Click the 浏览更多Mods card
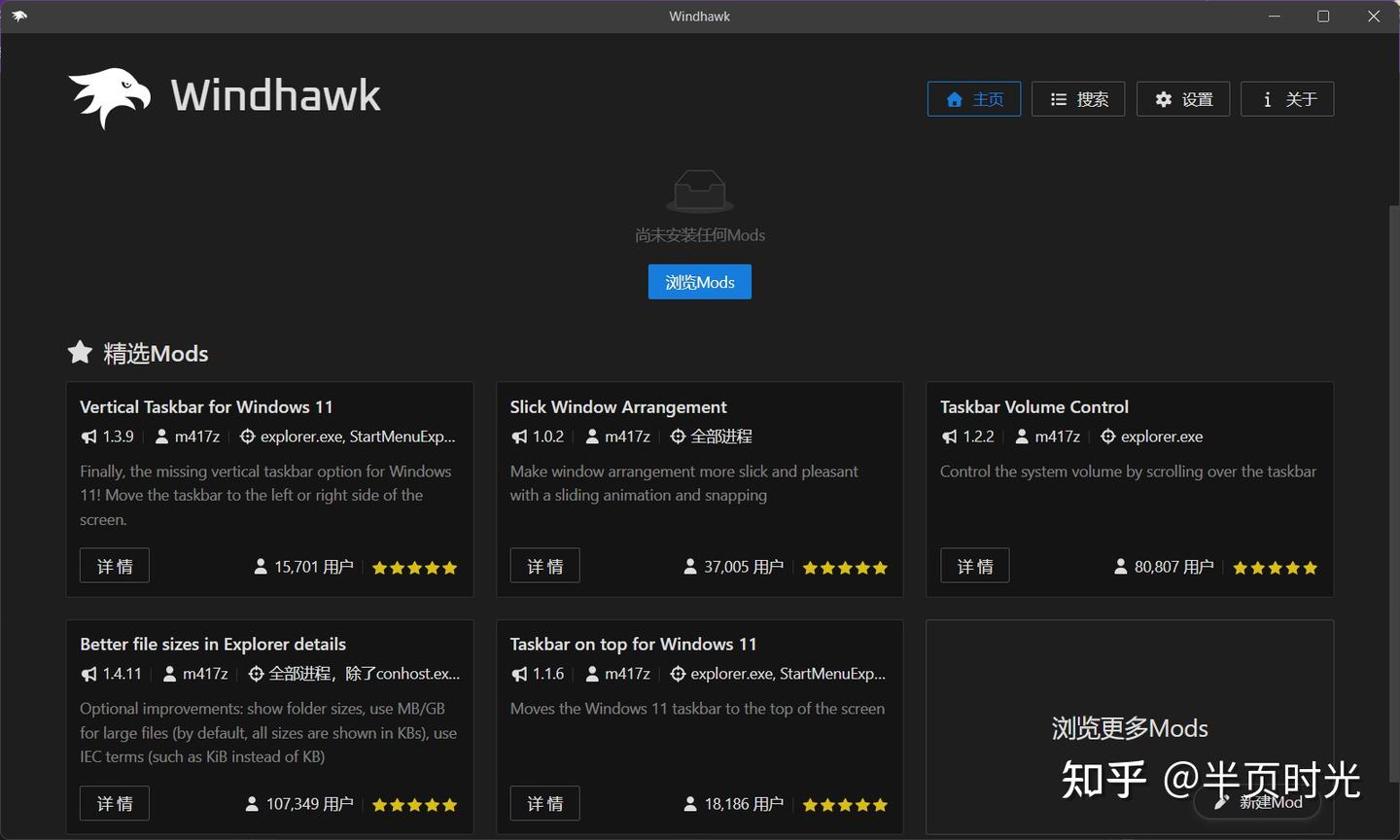Image resolution: width=1400 pixels, height=840 pixels. point(1130,727)
